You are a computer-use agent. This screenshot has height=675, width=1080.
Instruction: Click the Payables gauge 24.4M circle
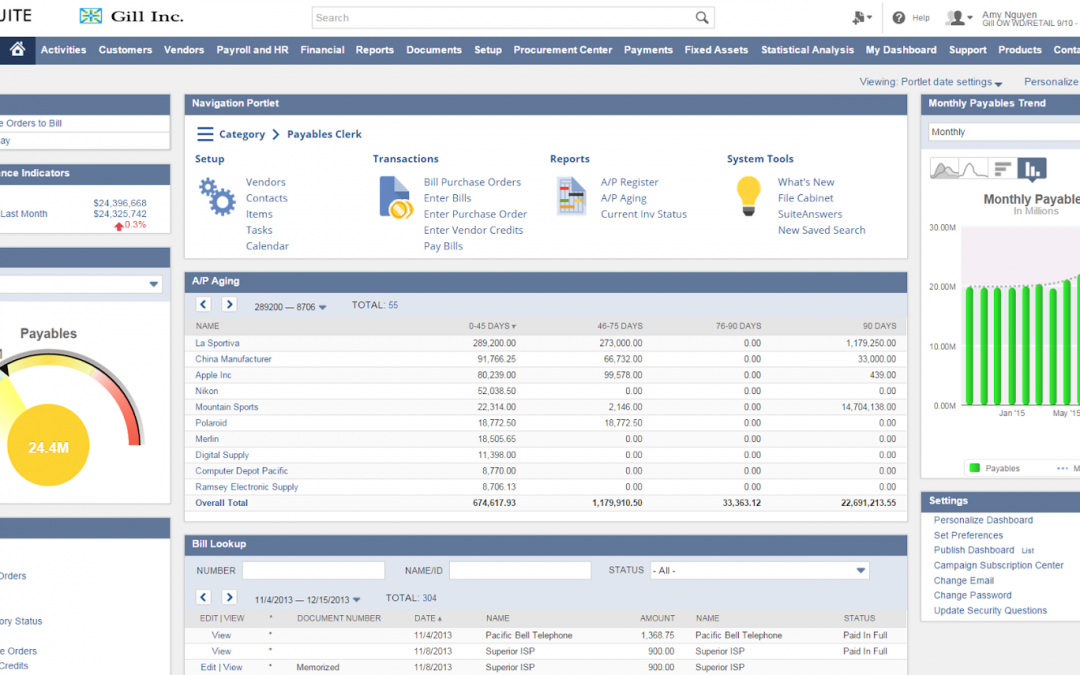pyautogui.click(x=48, y=446)
